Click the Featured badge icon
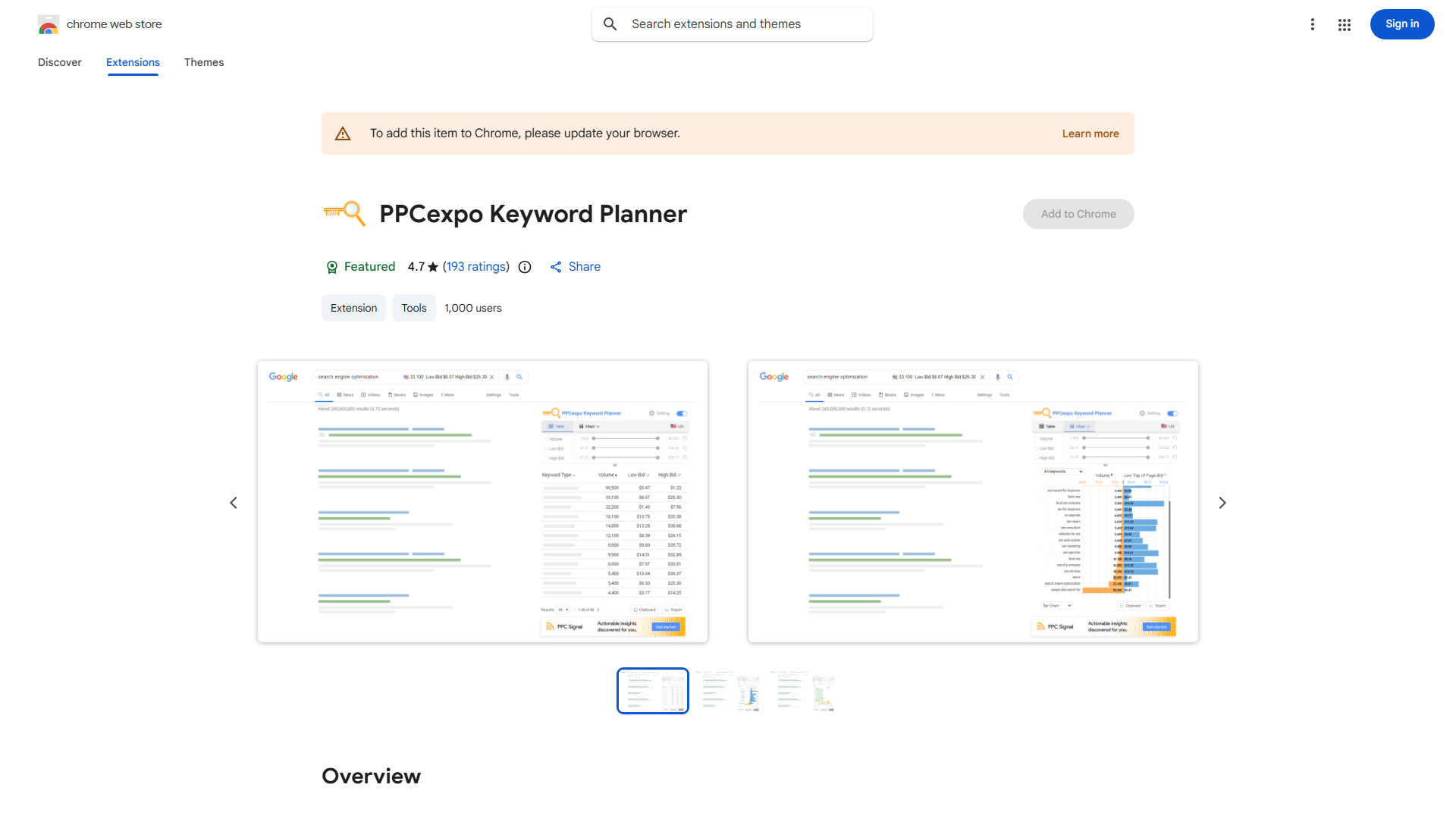The image size is (1456, 819). click(332, 267)
